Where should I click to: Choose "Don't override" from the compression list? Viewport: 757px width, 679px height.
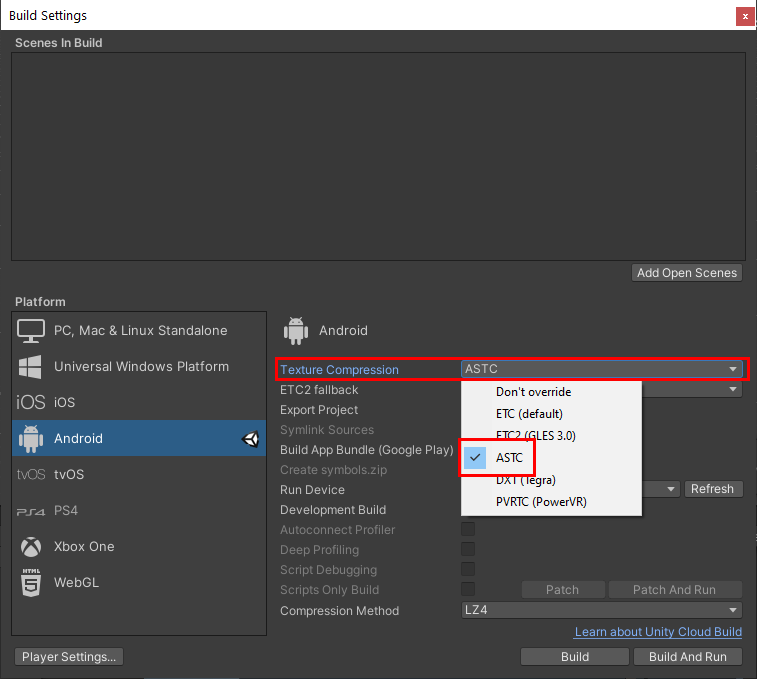click(533, 392)
